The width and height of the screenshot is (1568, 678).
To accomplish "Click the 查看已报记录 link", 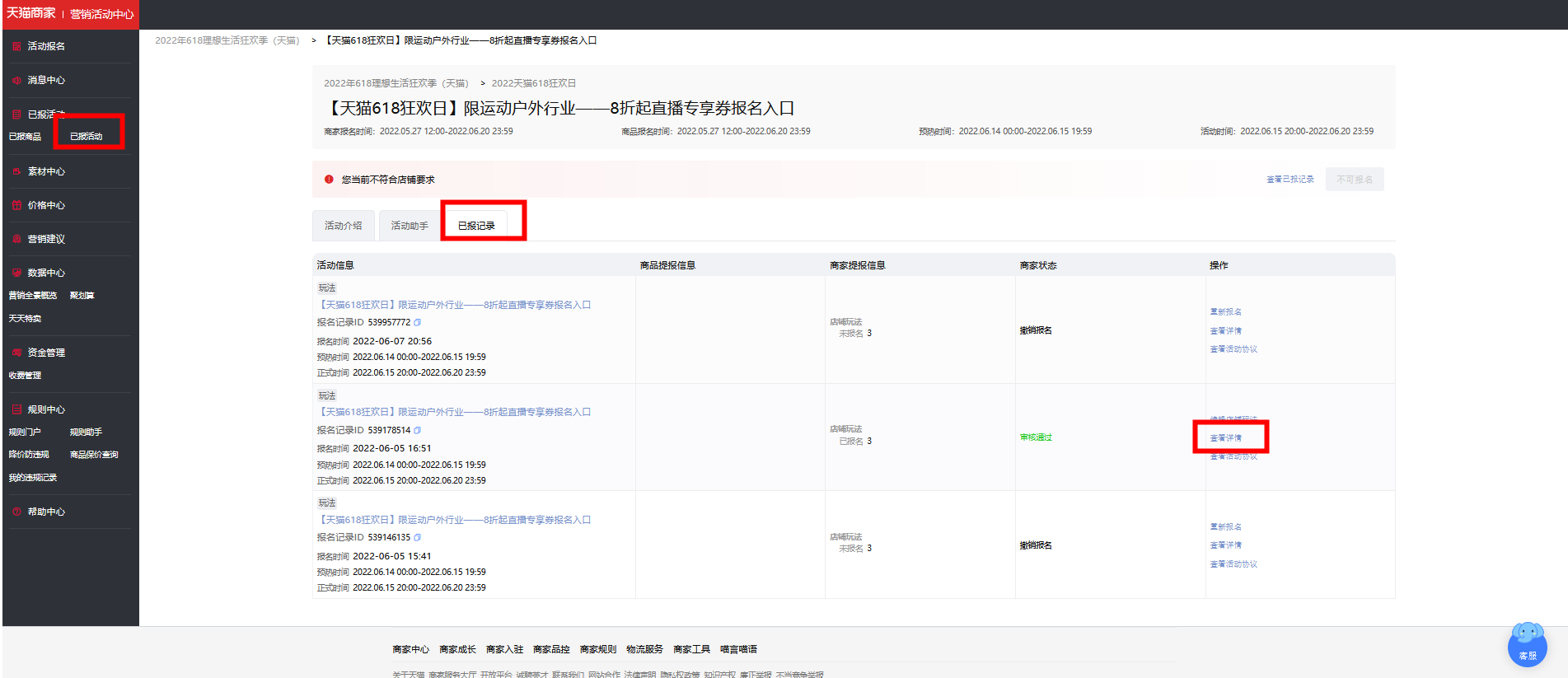I will [1290, 179].
